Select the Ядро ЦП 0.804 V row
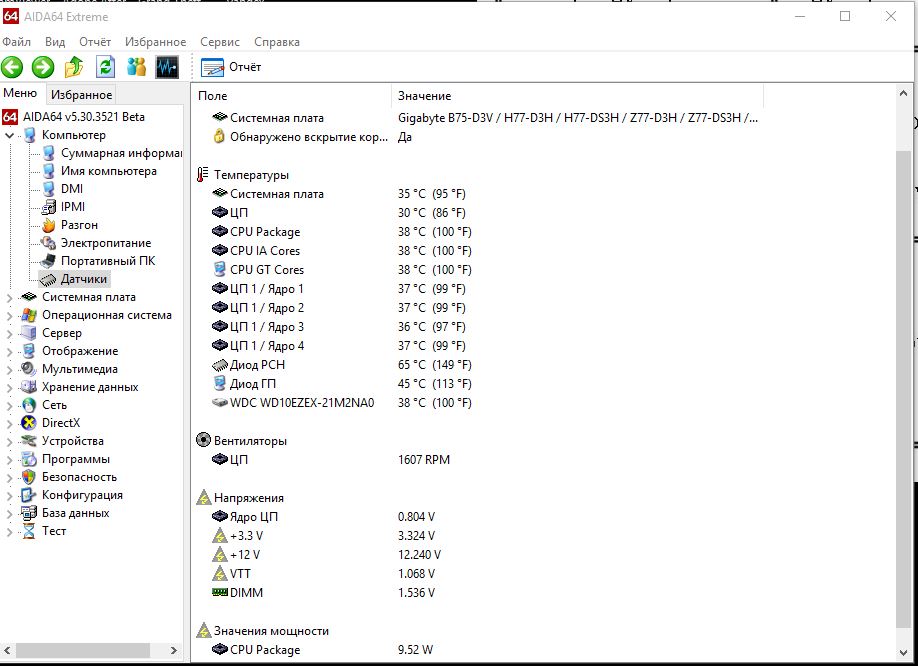The width and height of the screenshot is (918, 666). click(x=323, y=517)
